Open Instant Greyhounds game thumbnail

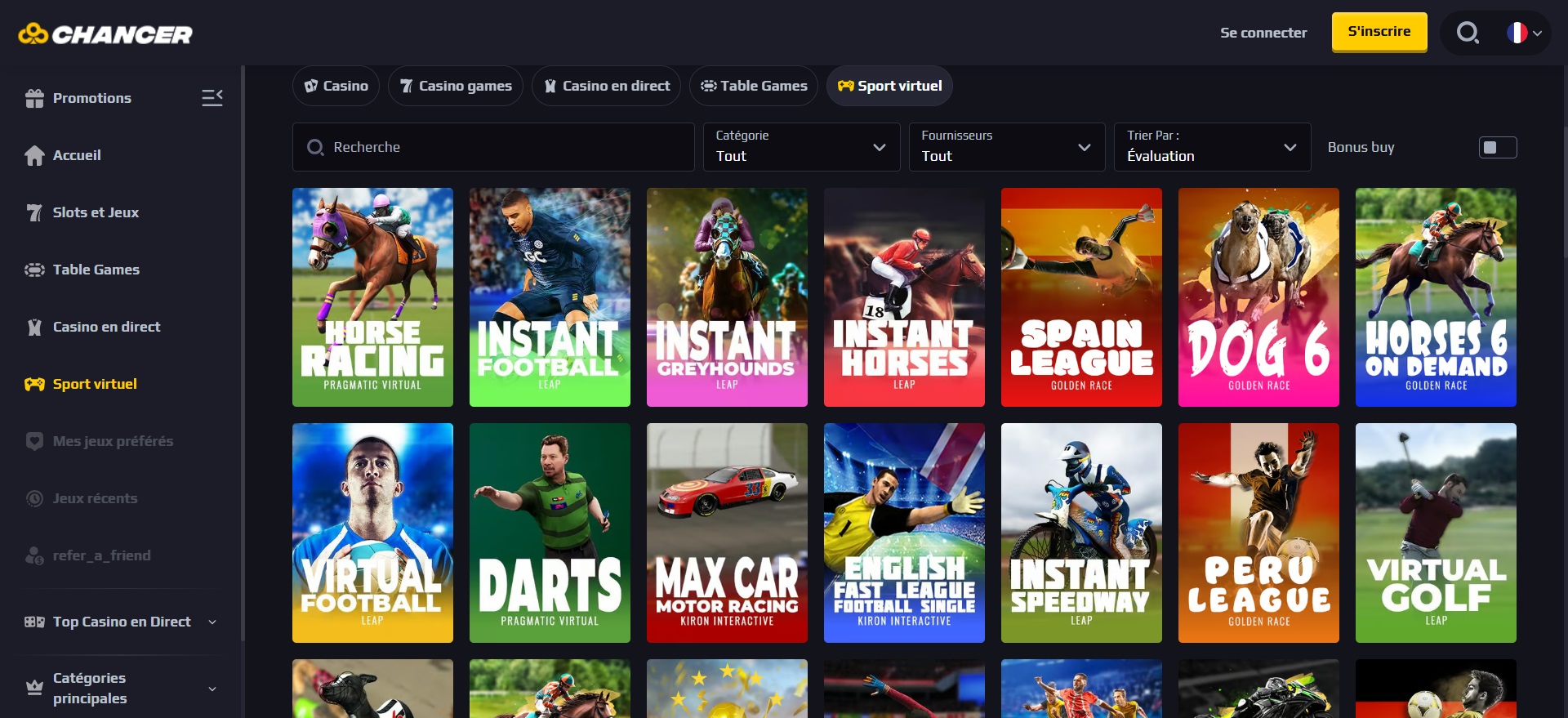pos(727,297)
